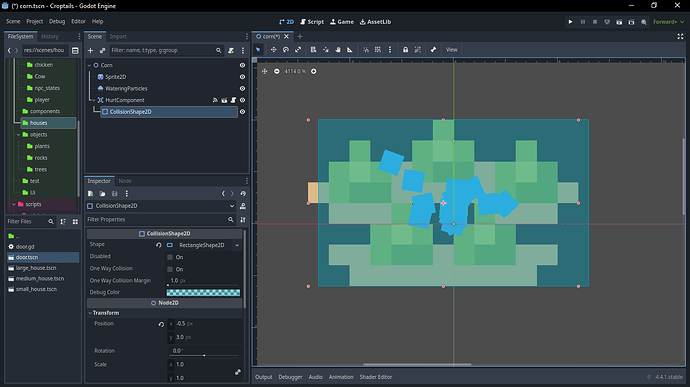Viewport: 690px width, 387px height.
Task: Switch to the Node tab
Action: tap(125, 181)
